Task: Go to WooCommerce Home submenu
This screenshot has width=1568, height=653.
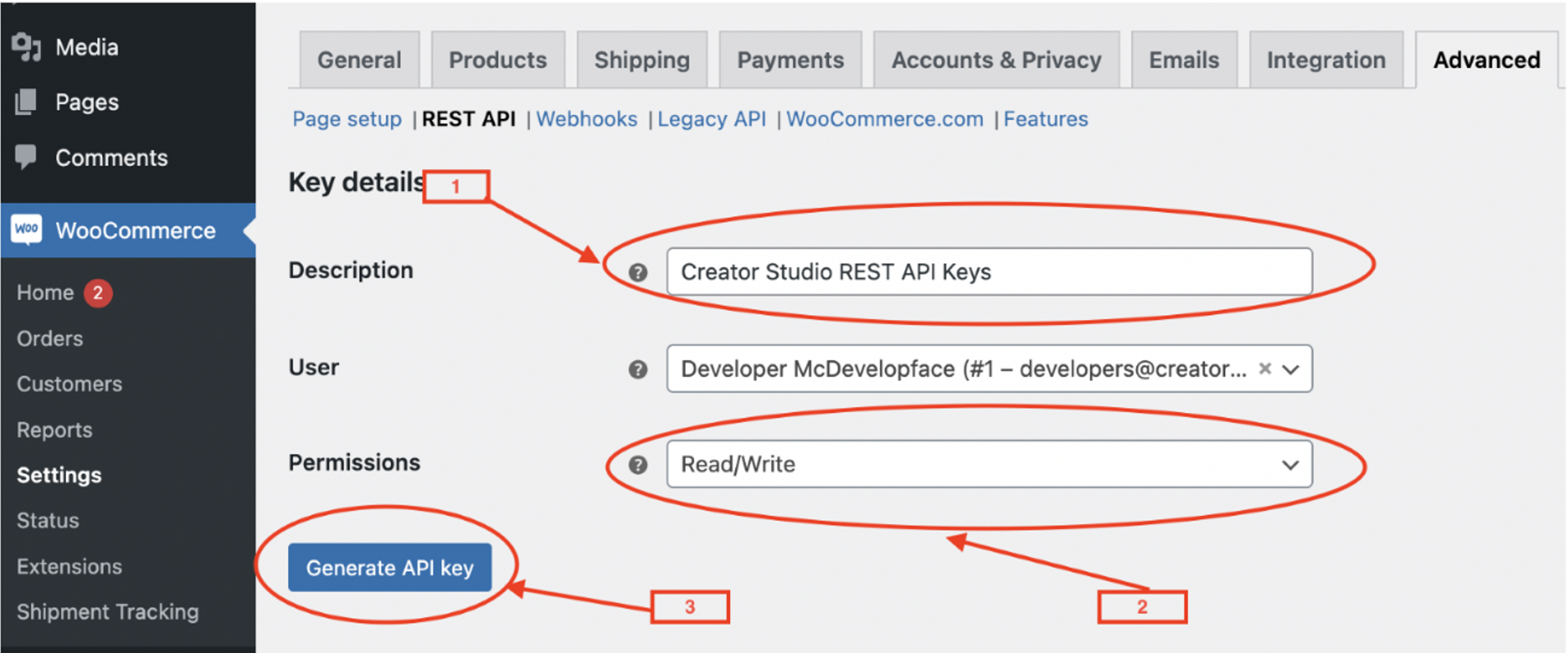Action: click(46, 292)
